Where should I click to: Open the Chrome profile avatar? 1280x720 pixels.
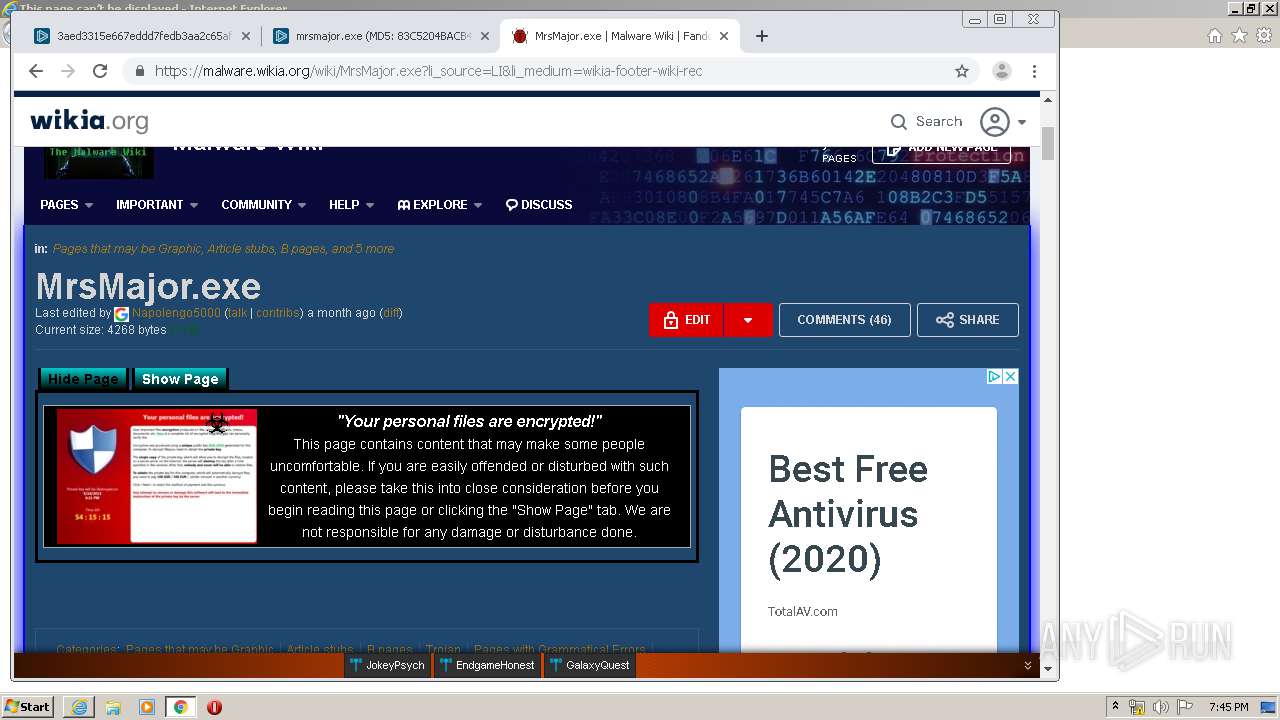click(x=1001, y=71)
